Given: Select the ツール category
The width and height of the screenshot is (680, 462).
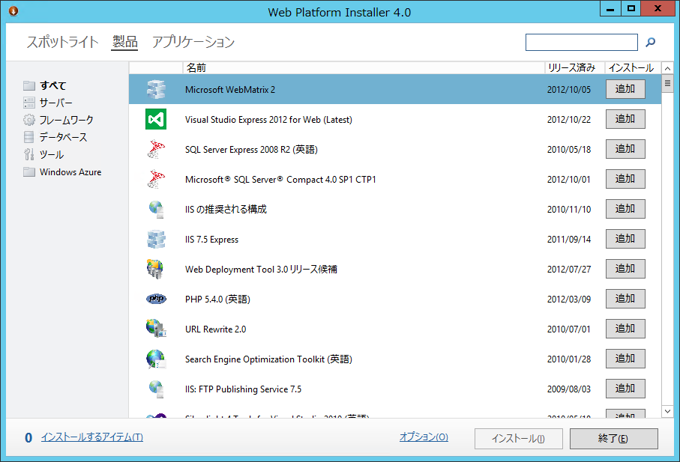Looking at the screenshot, I should pyautogui.click(x=52, y=154).
